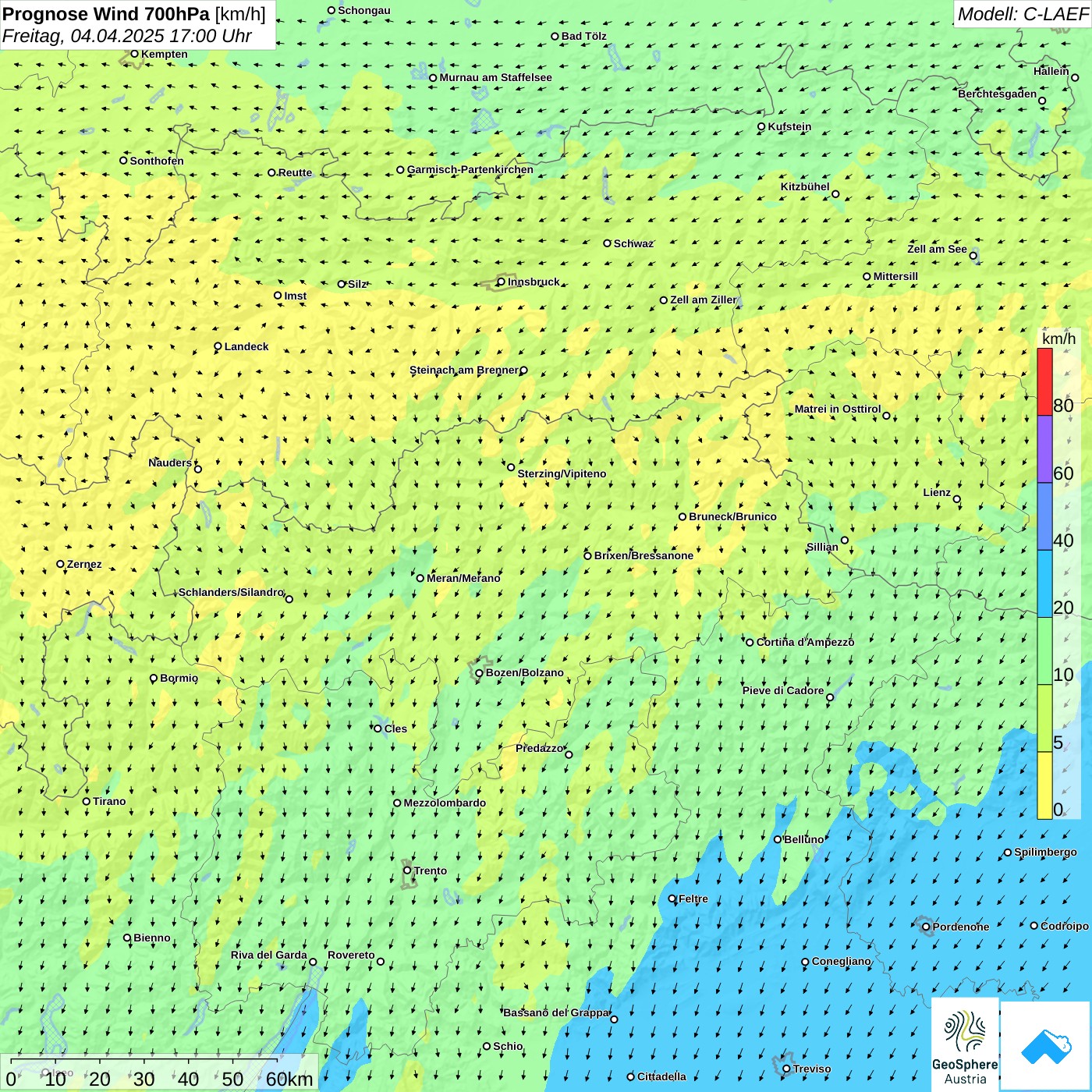The image size is (1092, 1092).
Task: Click the Schwaz city marker
Action: [x=608, y=243]
